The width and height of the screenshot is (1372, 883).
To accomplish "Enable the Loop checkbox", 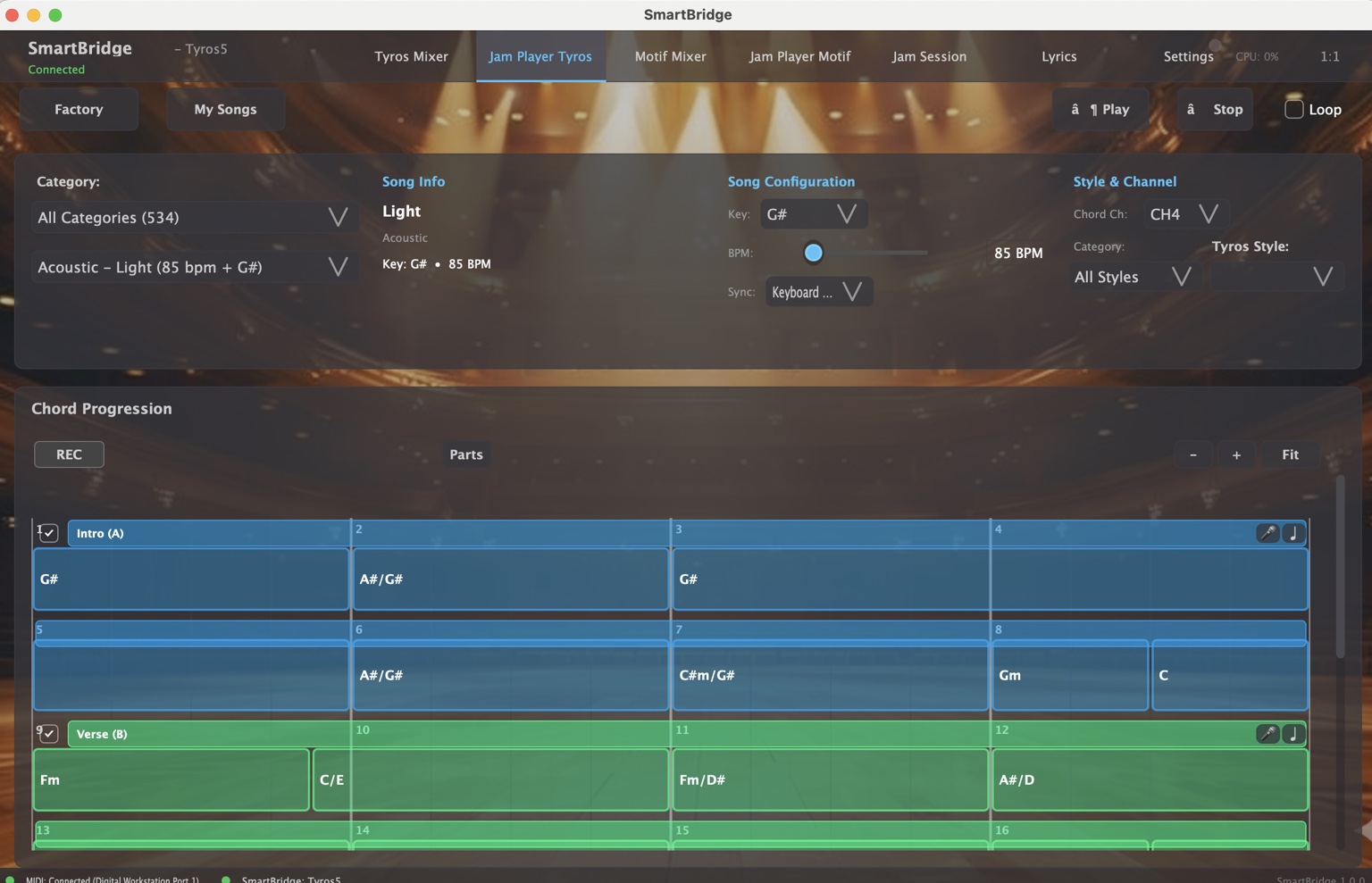I will (1293, 110).
